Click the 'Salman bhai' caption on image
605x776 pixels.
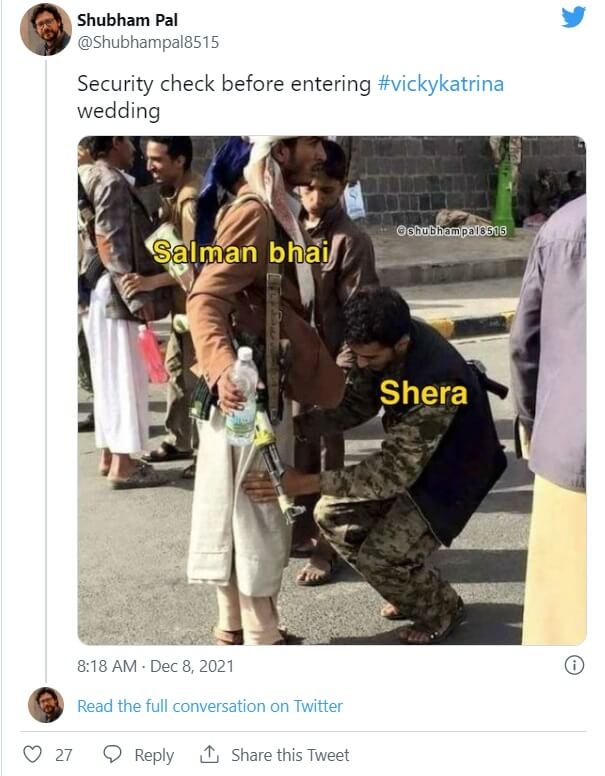pyautogui.click(x=241, y=252)
